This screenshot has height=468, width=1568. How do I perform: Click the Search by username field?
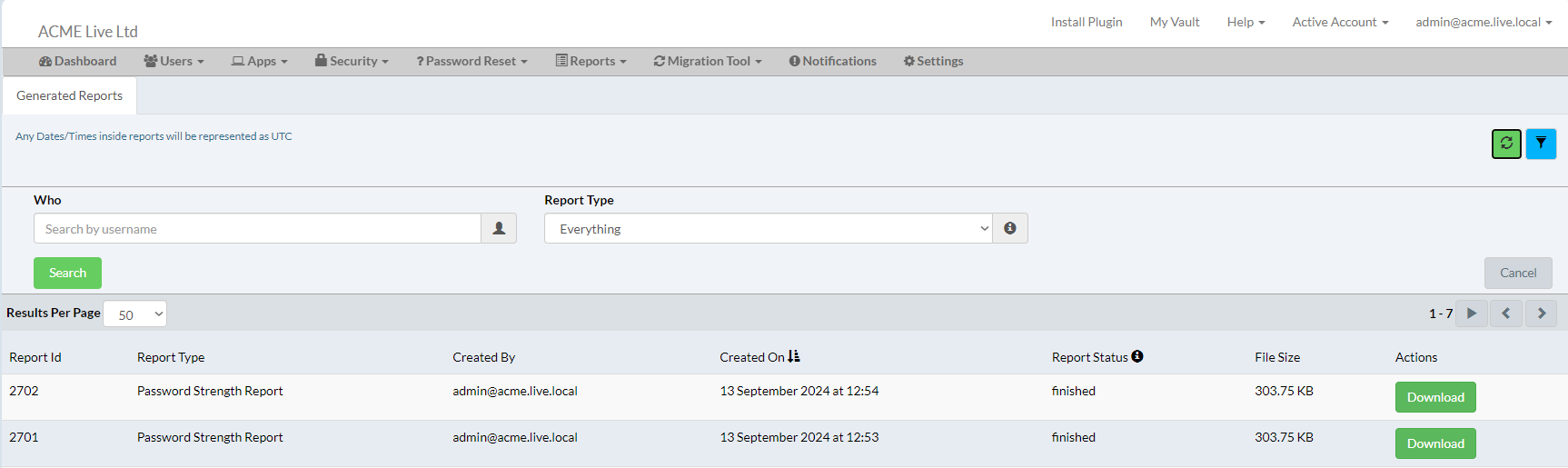[257, 229]
